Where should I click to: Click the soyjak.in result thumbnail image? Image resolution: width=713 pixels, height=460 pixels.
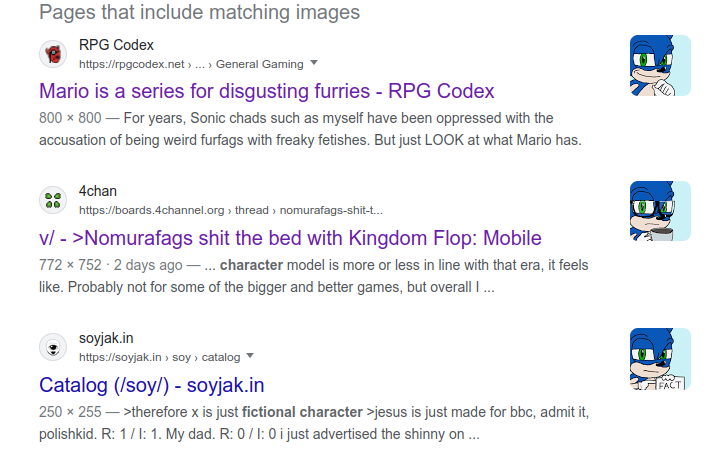660,358
